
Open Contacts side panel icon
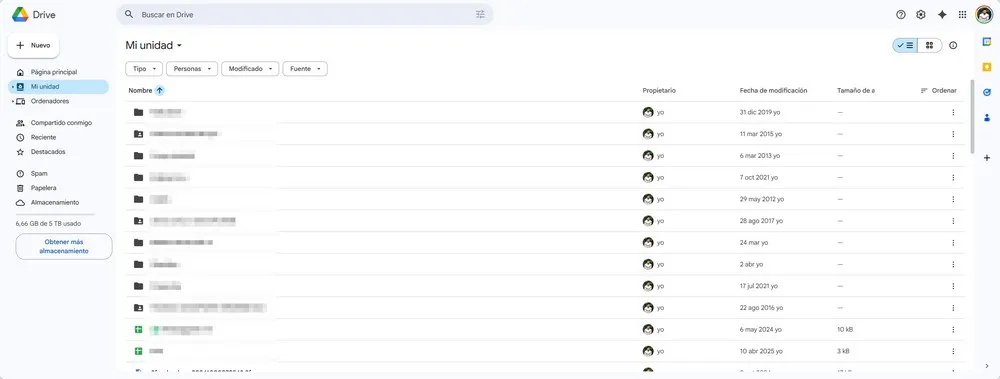pos(987,117)
